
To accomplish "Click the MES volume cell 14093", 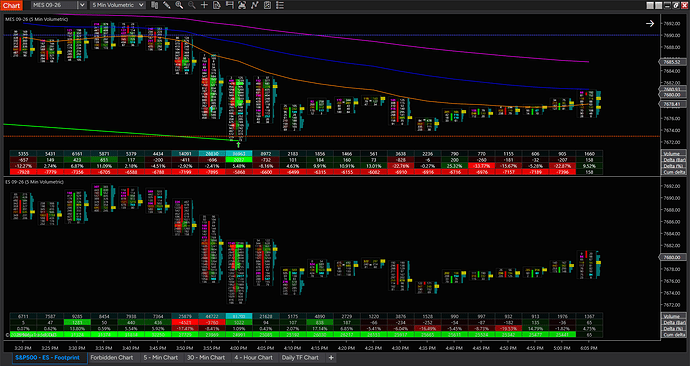I will tap(185, 154).
